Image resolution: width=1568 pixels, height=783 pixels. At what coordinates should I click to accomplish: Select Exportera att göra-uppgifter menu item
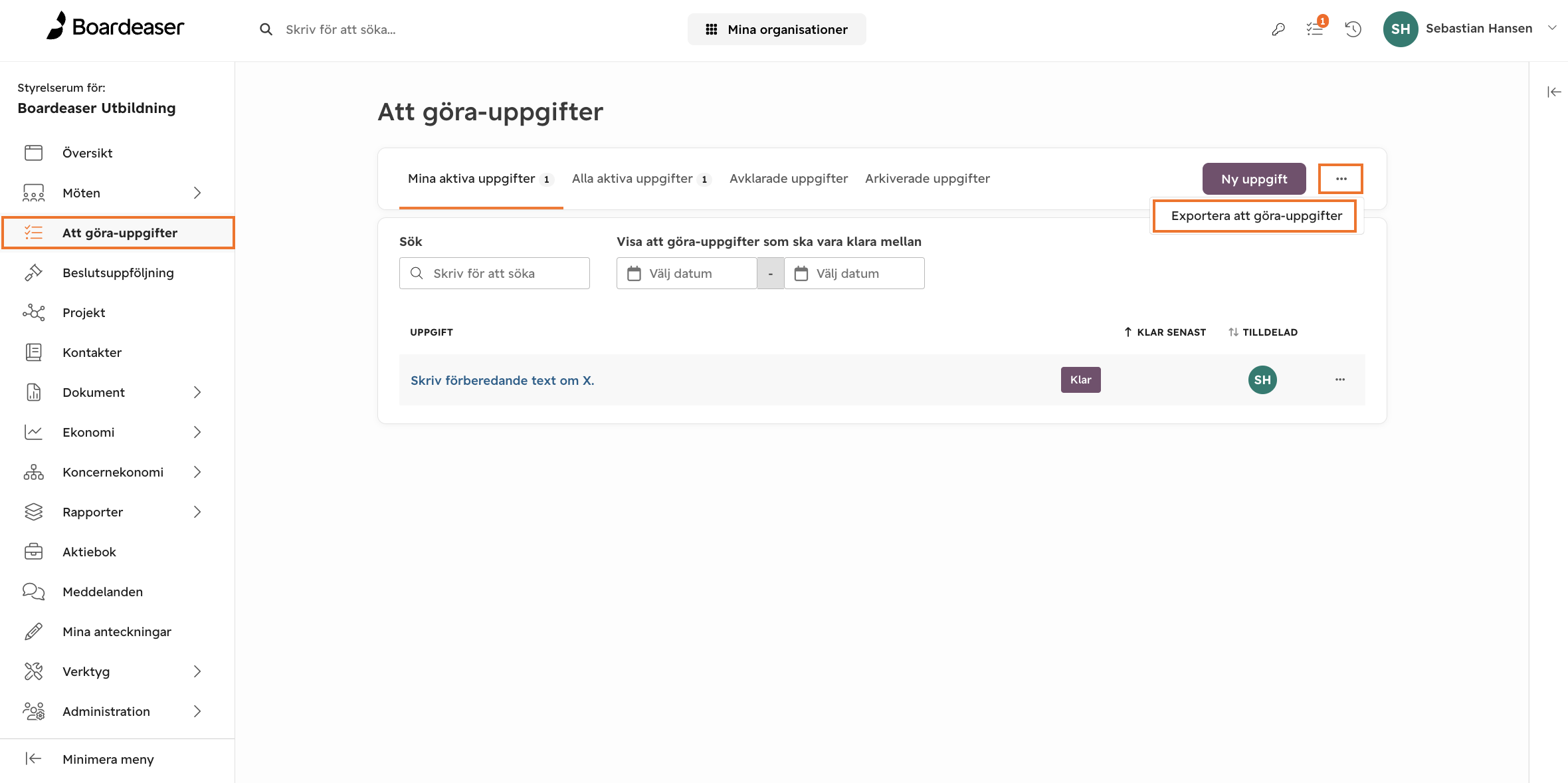(1256, 216)
